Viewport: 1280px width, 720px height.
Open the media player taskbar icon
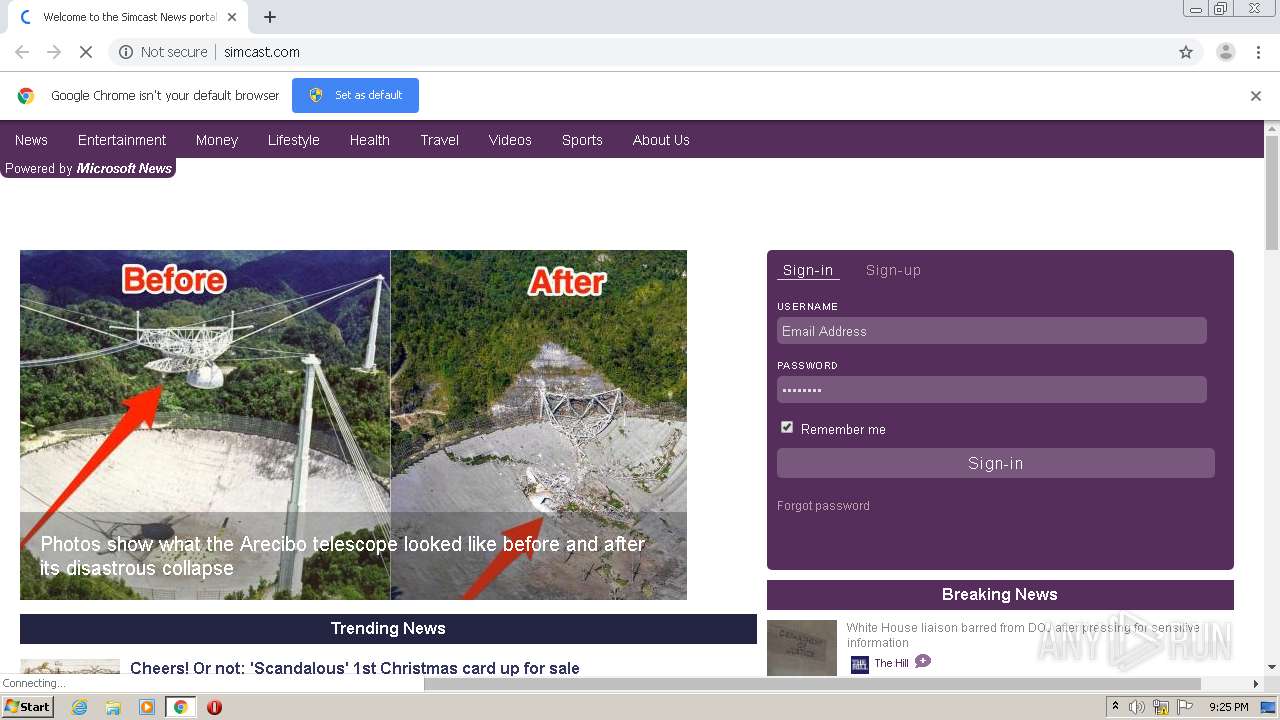[x=147, y=707]
